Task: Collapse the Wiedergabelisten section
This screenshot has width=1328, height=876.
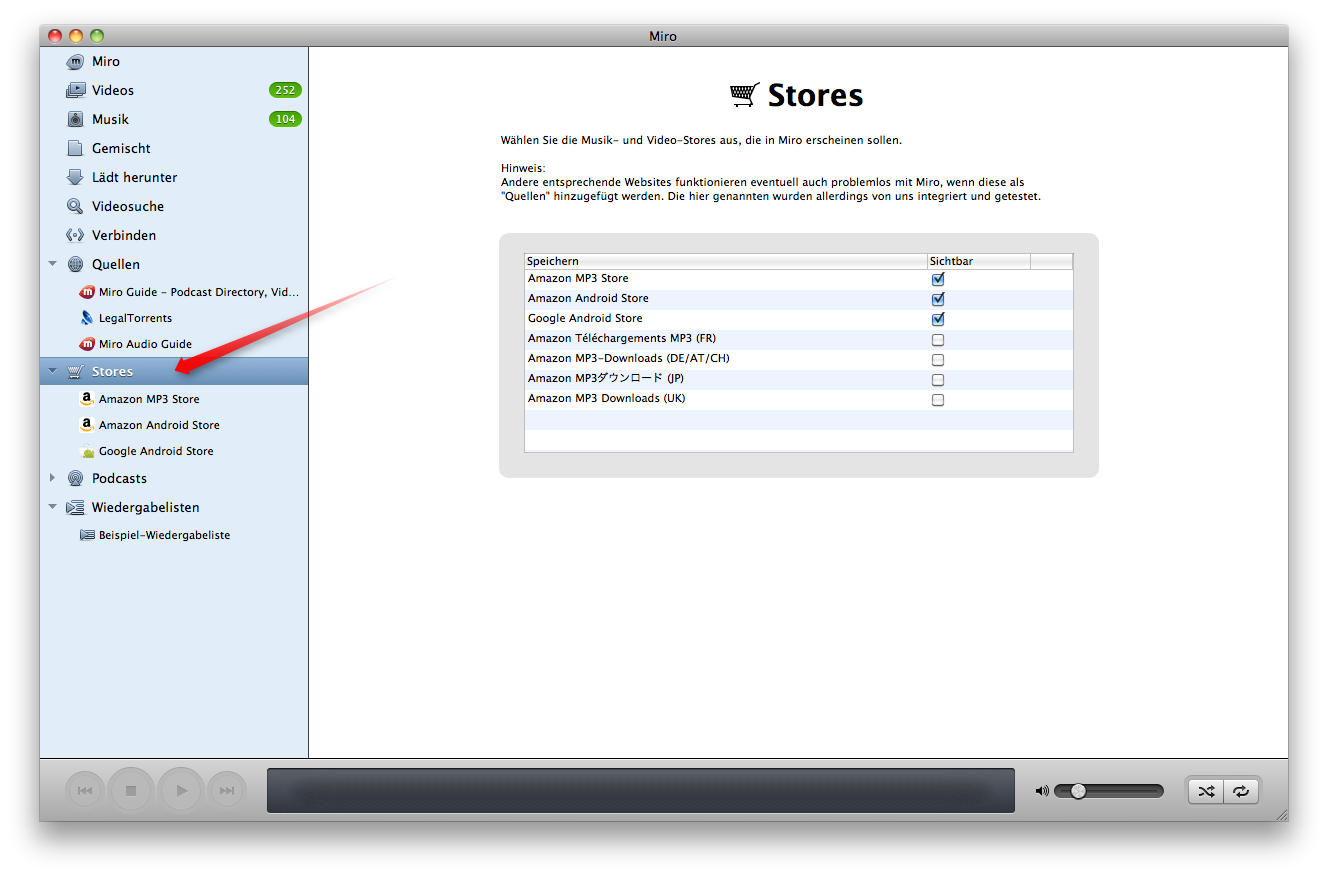Action: click(x=52, y=507)
